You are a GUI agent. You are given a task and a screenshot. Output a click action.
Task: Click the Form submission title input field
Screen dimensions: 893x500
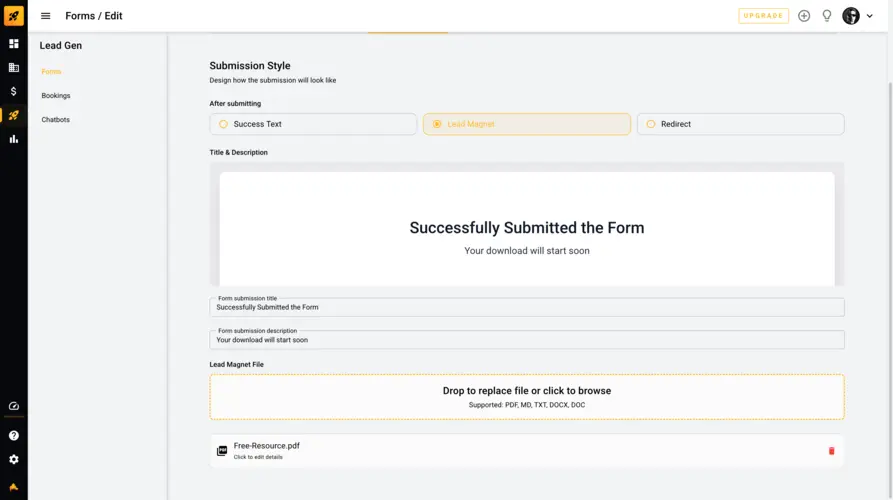tap(527, 307)
